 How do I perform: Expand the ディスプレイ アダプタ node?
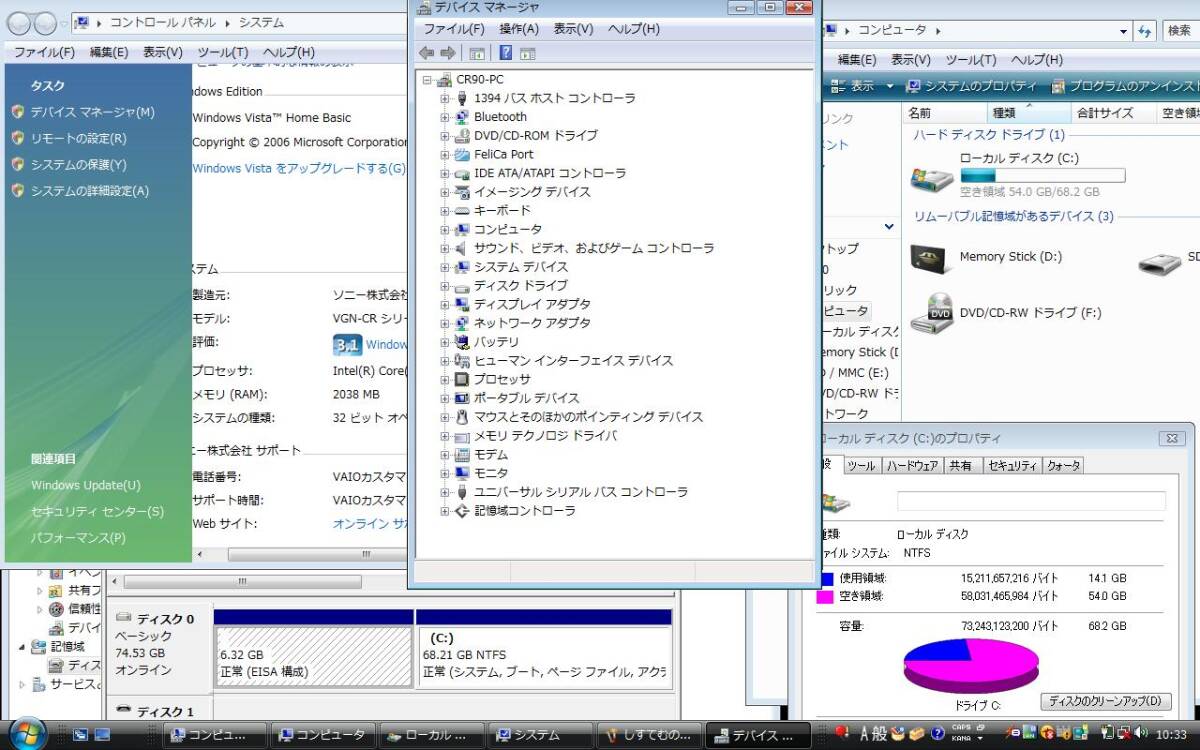(445, 304)
